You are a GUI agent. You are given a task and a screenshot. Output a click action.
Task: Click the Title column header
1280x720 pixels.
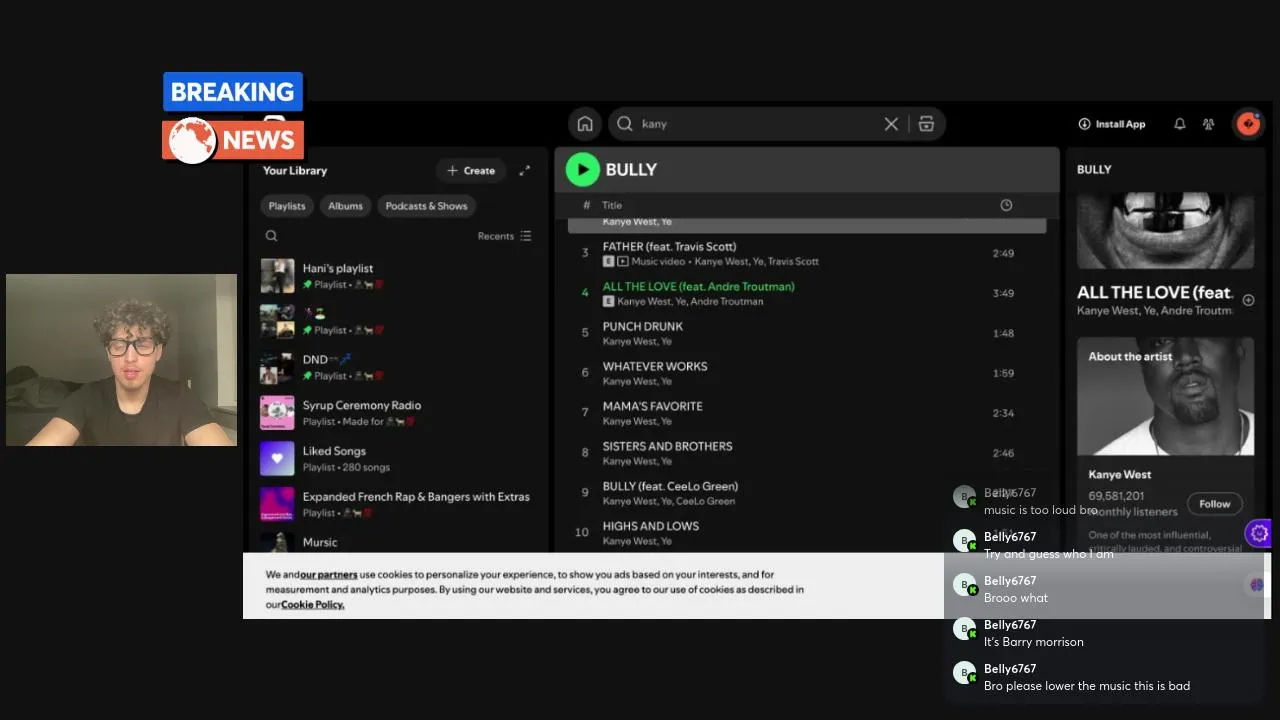(612, 205)
